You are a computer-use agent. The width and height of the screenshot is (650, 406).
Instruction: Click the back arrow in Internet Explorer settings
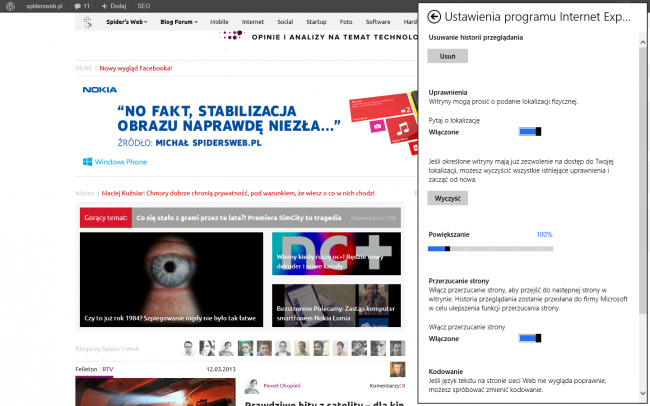(434, 17)
